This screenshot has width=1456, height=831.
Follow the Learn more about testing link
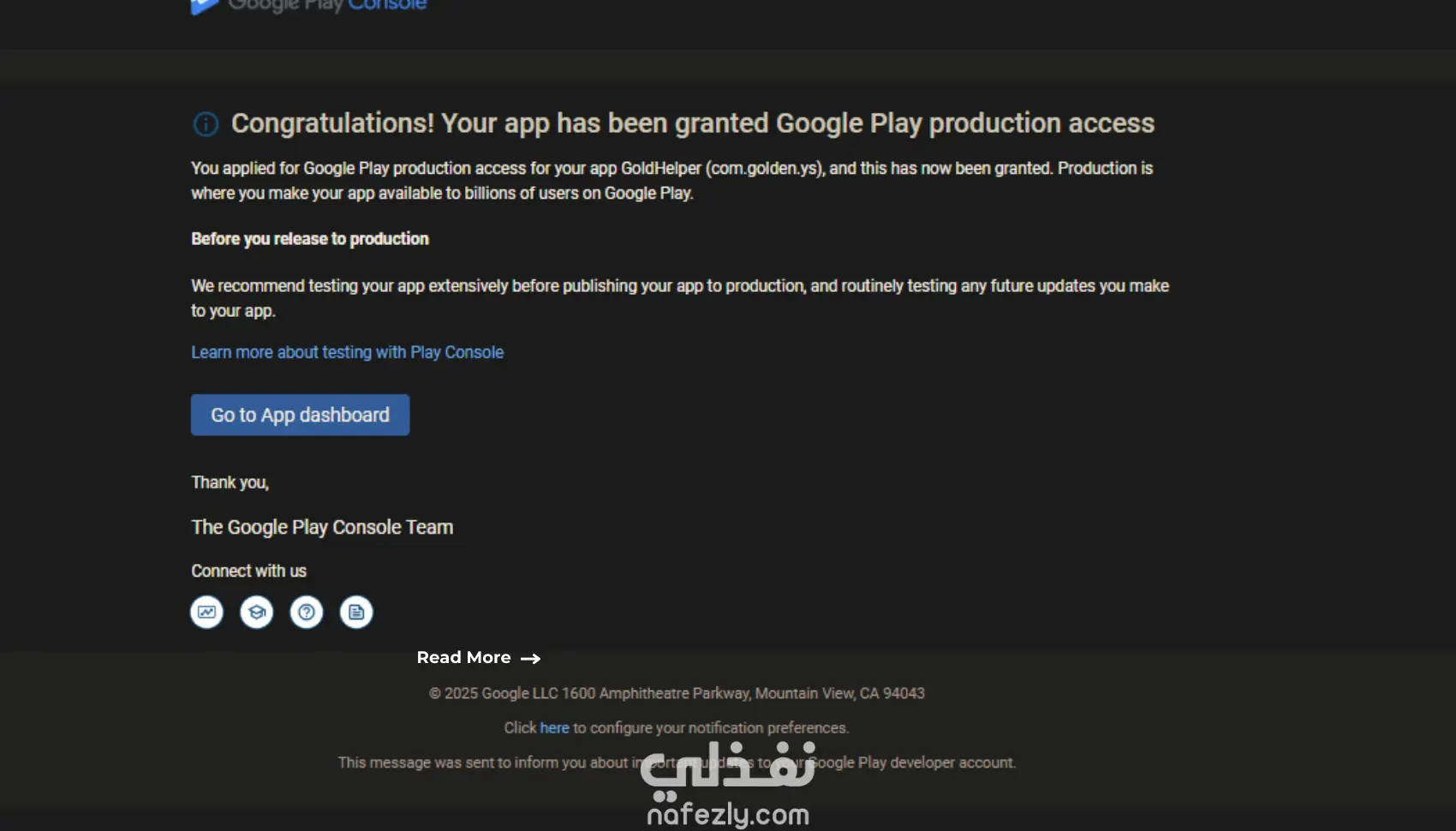click(x=347, y=352)
